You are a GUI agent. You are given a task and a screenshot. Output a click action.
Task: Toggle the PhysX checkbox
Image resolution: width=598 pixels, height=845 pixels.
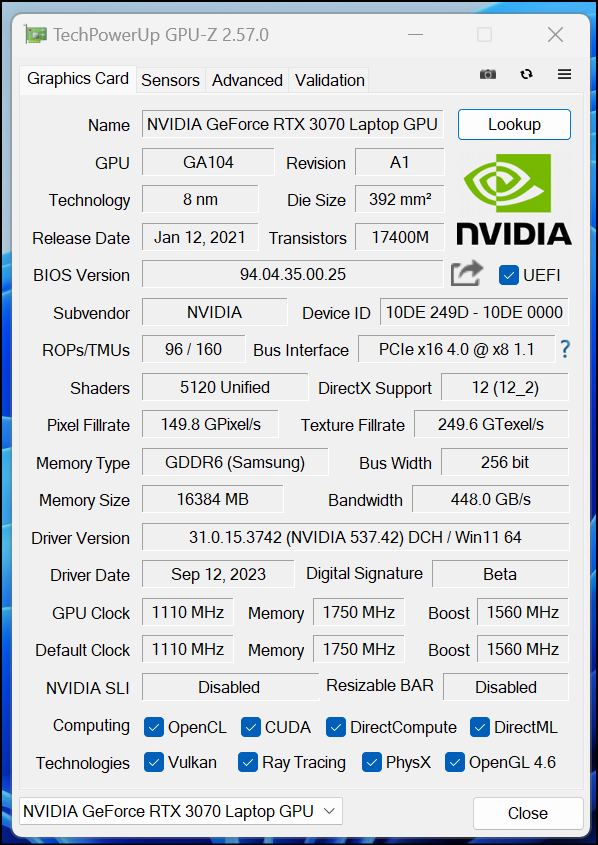372,763
